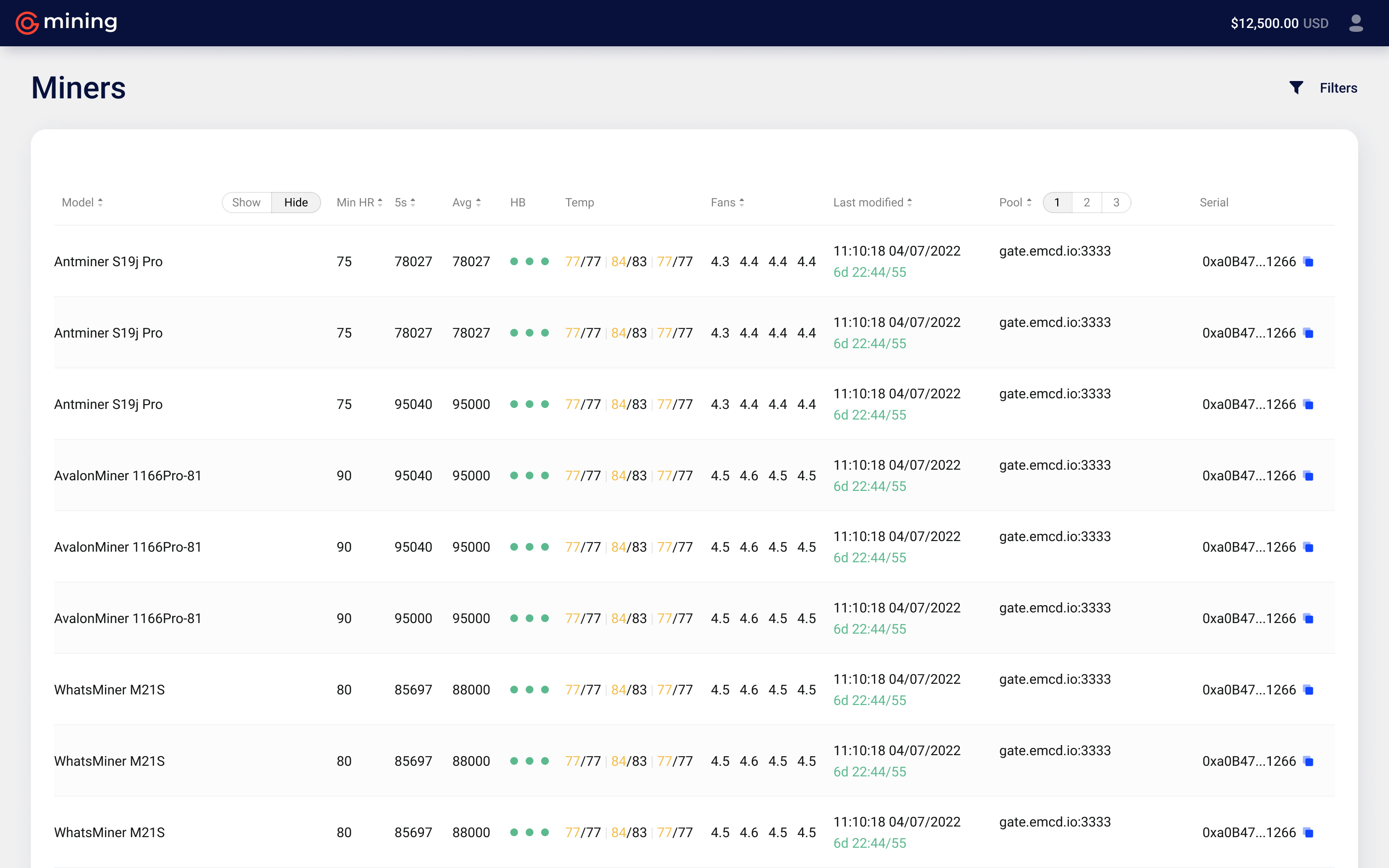Click heartbeat dots in last WhatsMiner row
Screen dimensions: 1389x868
pyautogui.click(x=529, y=832)
